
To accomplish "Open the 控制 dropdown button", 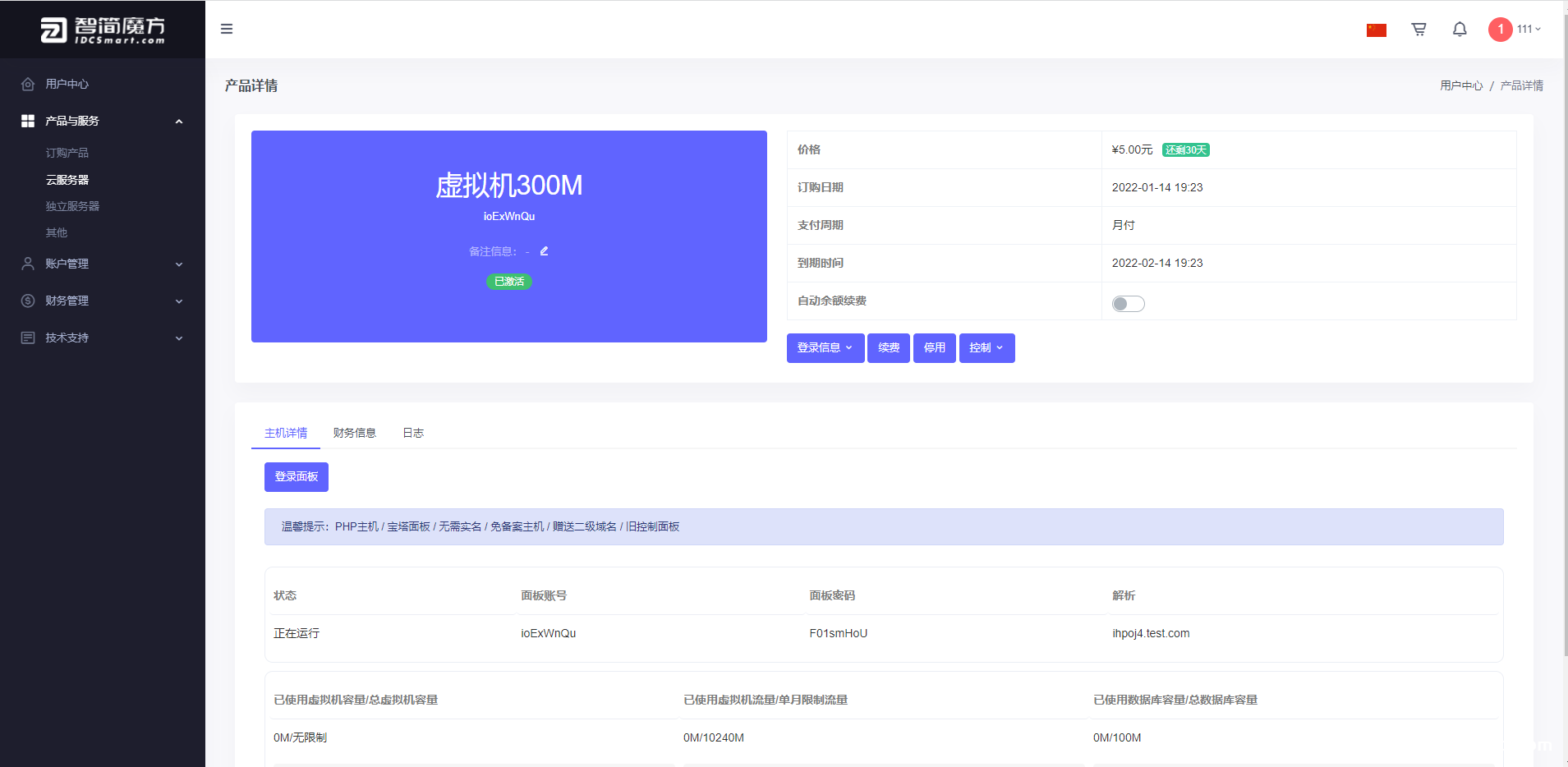I will pos(986,348).
